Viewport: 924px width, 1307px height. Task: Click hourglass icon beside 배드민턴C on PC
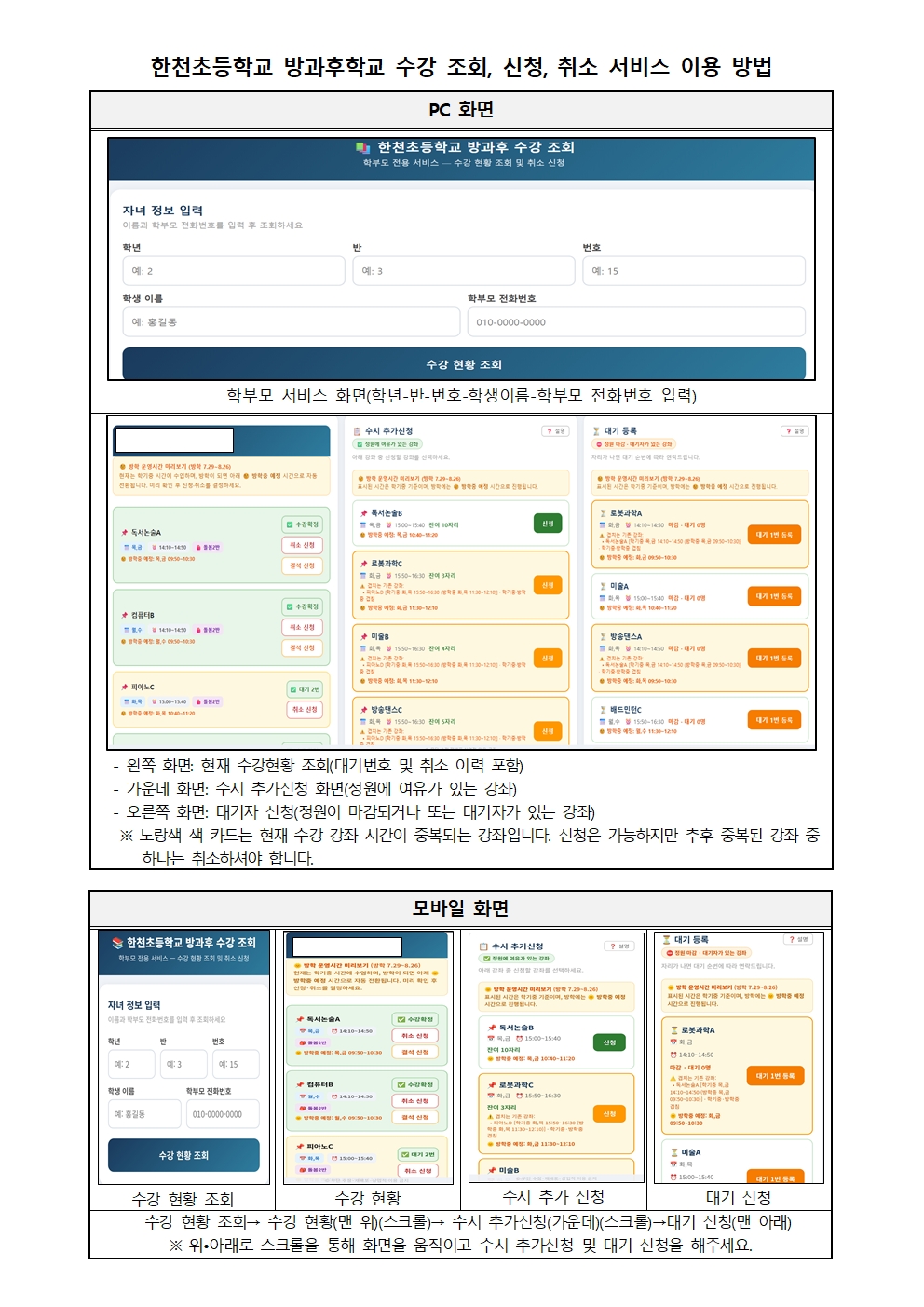[604, 710]
